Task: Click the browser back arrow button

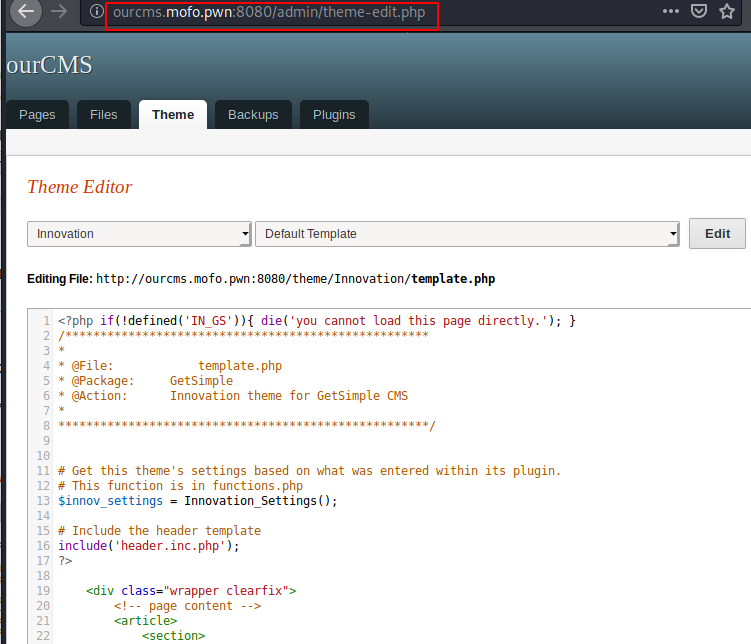Action: [26, 11]
